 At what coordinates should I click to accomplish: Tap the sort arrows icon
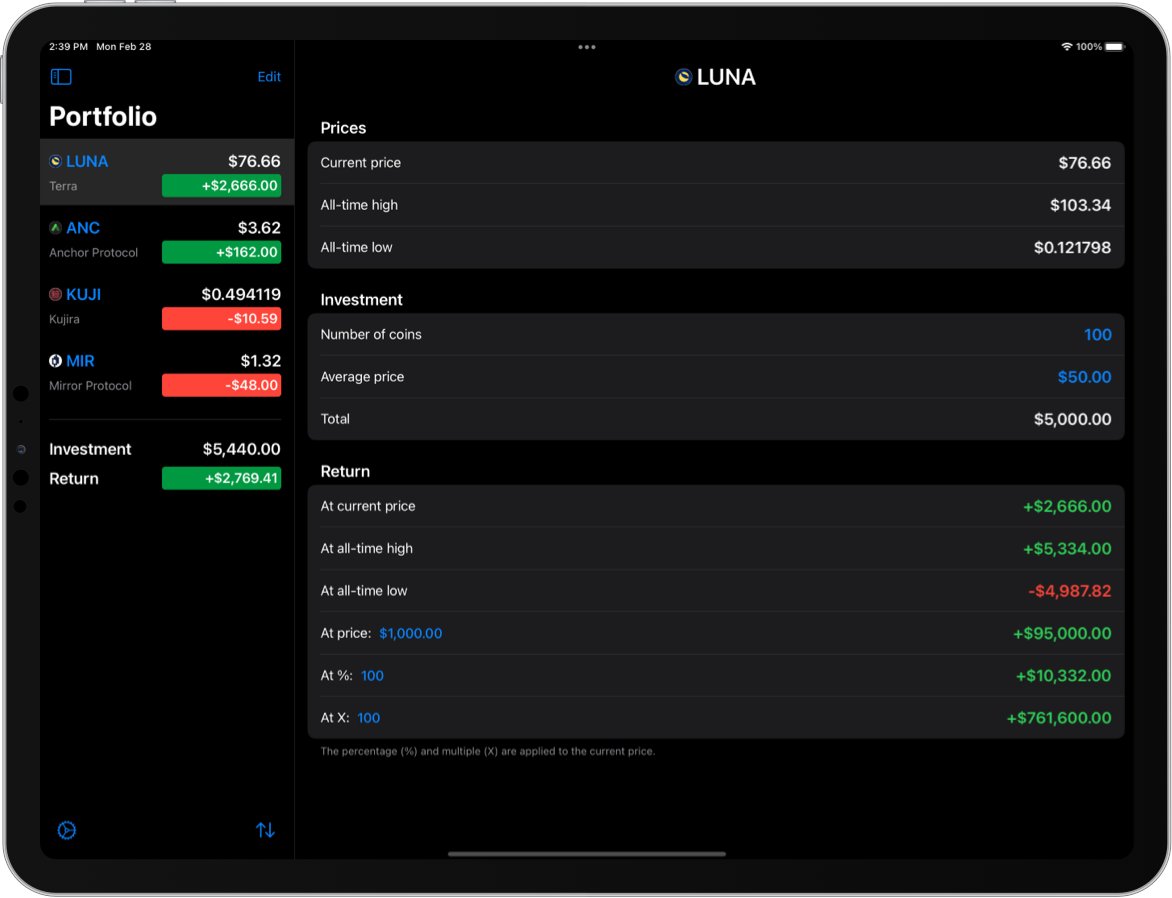tap(265, 830)
